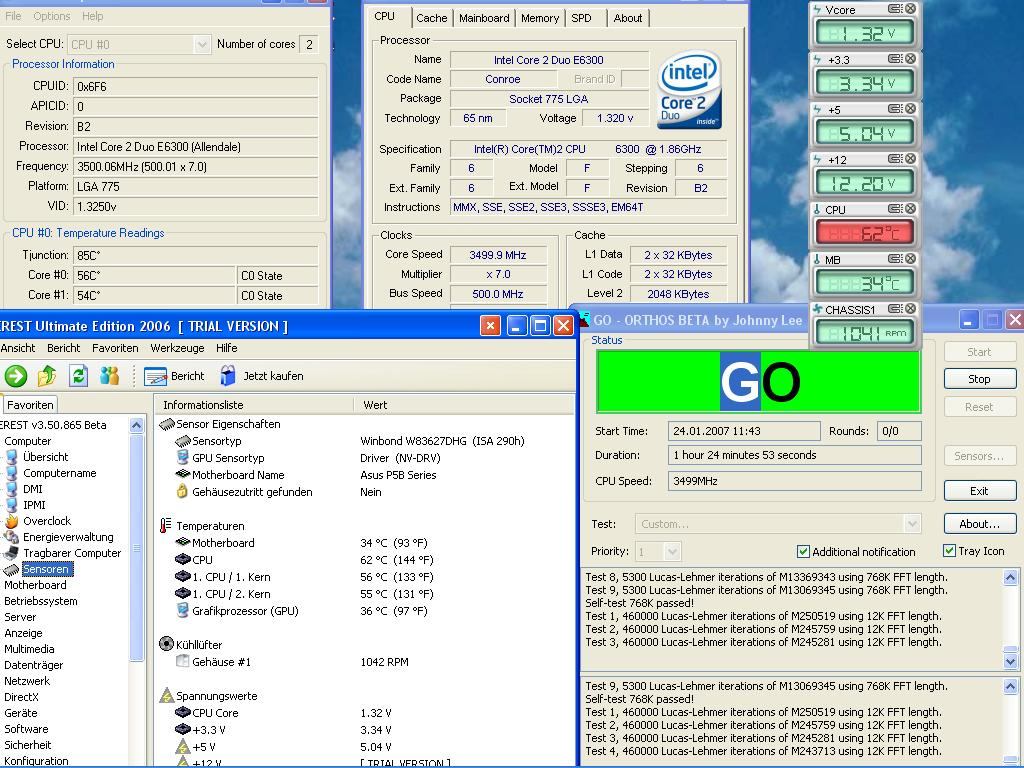Open the Motherboard category in the Everest tree
Screen dimensions: 1024x768
35,585
